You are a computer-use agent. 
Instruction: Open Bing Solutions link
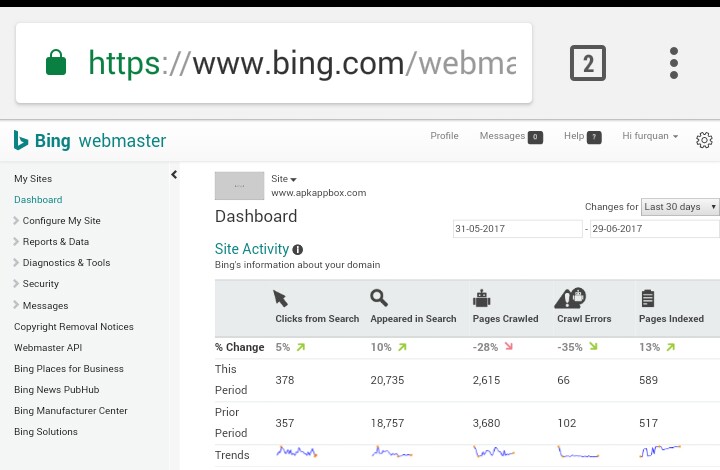coord(46,432)
